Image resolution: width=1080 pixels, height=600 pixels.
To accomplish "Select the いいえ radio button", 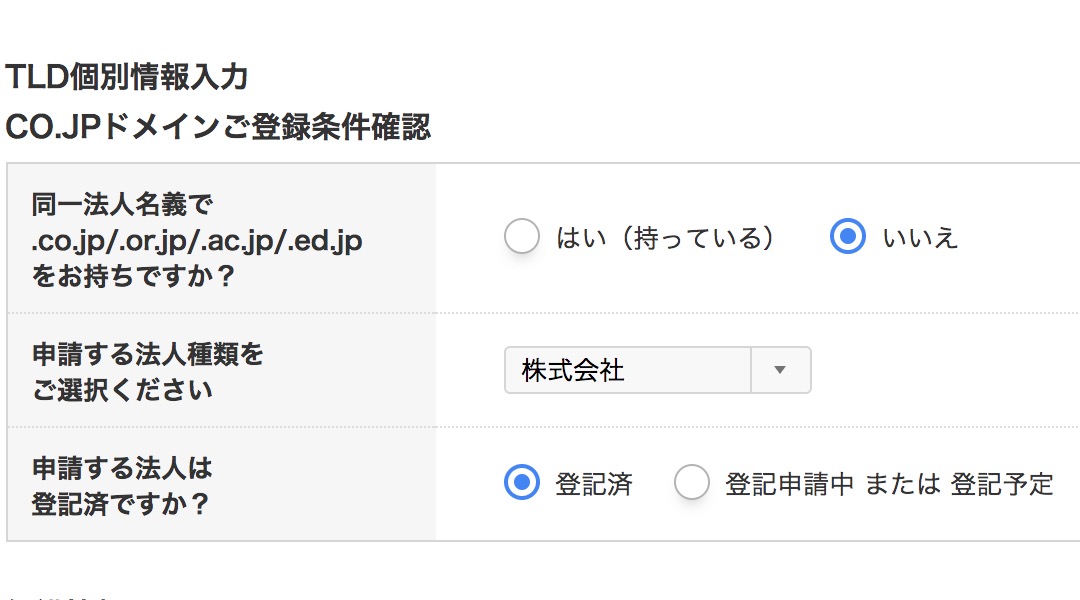I will pos(847,236).
